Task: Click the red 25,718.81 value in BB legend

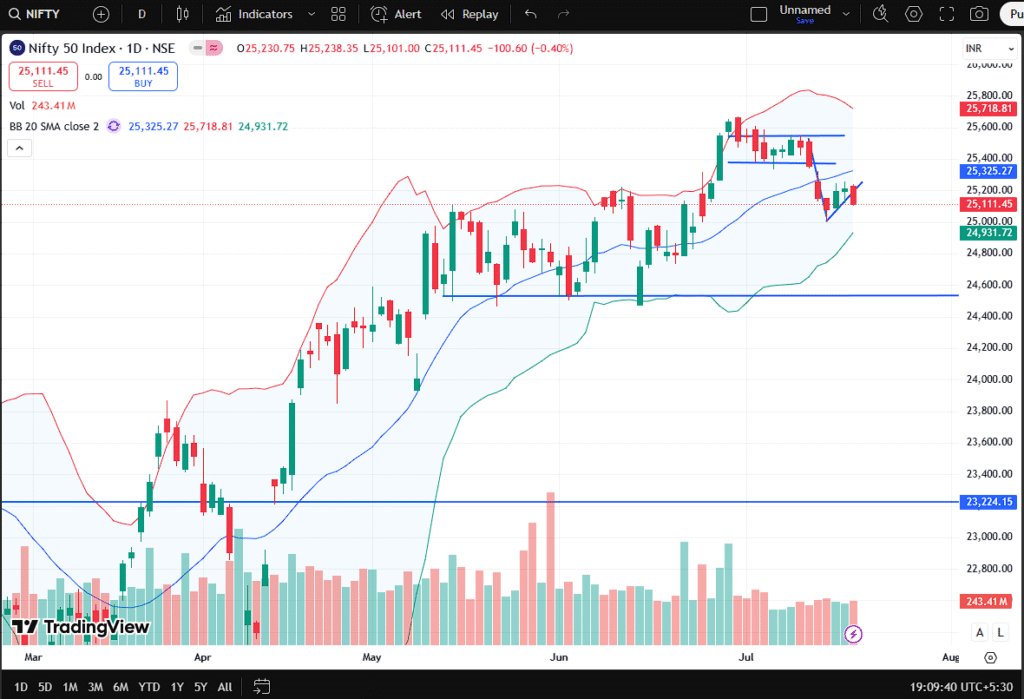Action: tap(208, 126)
